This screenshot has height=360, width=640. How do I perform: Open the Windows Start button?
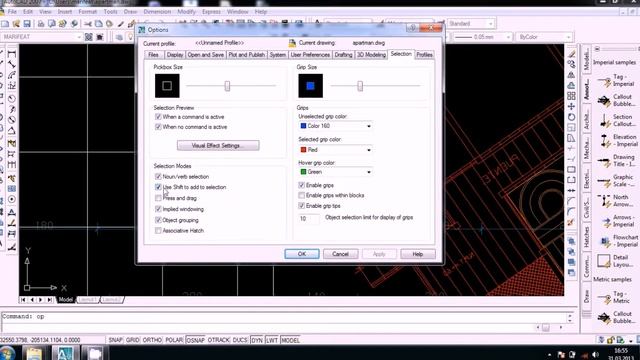pyautogui.click(x=7, y=353)
